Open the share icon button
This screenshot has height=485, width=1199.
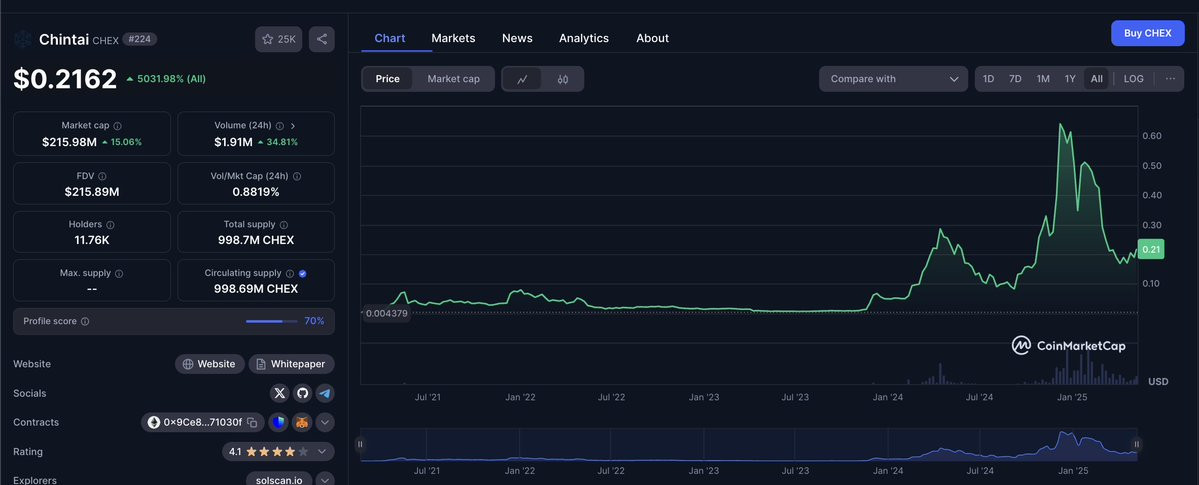point(322,39)
